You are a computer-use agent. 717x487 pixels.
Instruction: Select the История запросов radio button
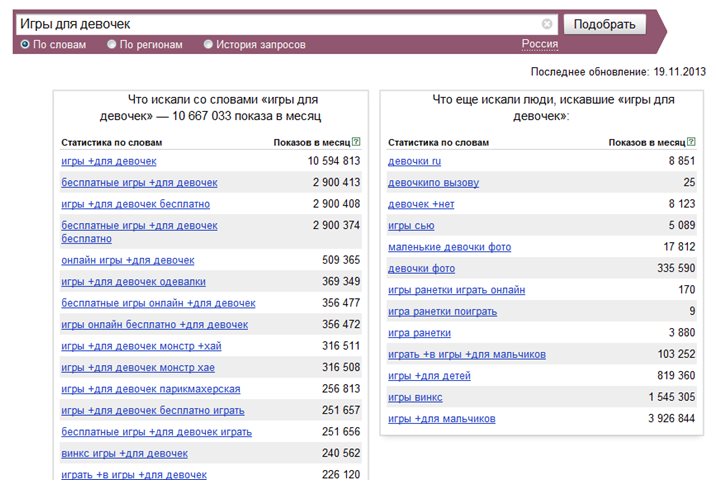coord(209,44)
